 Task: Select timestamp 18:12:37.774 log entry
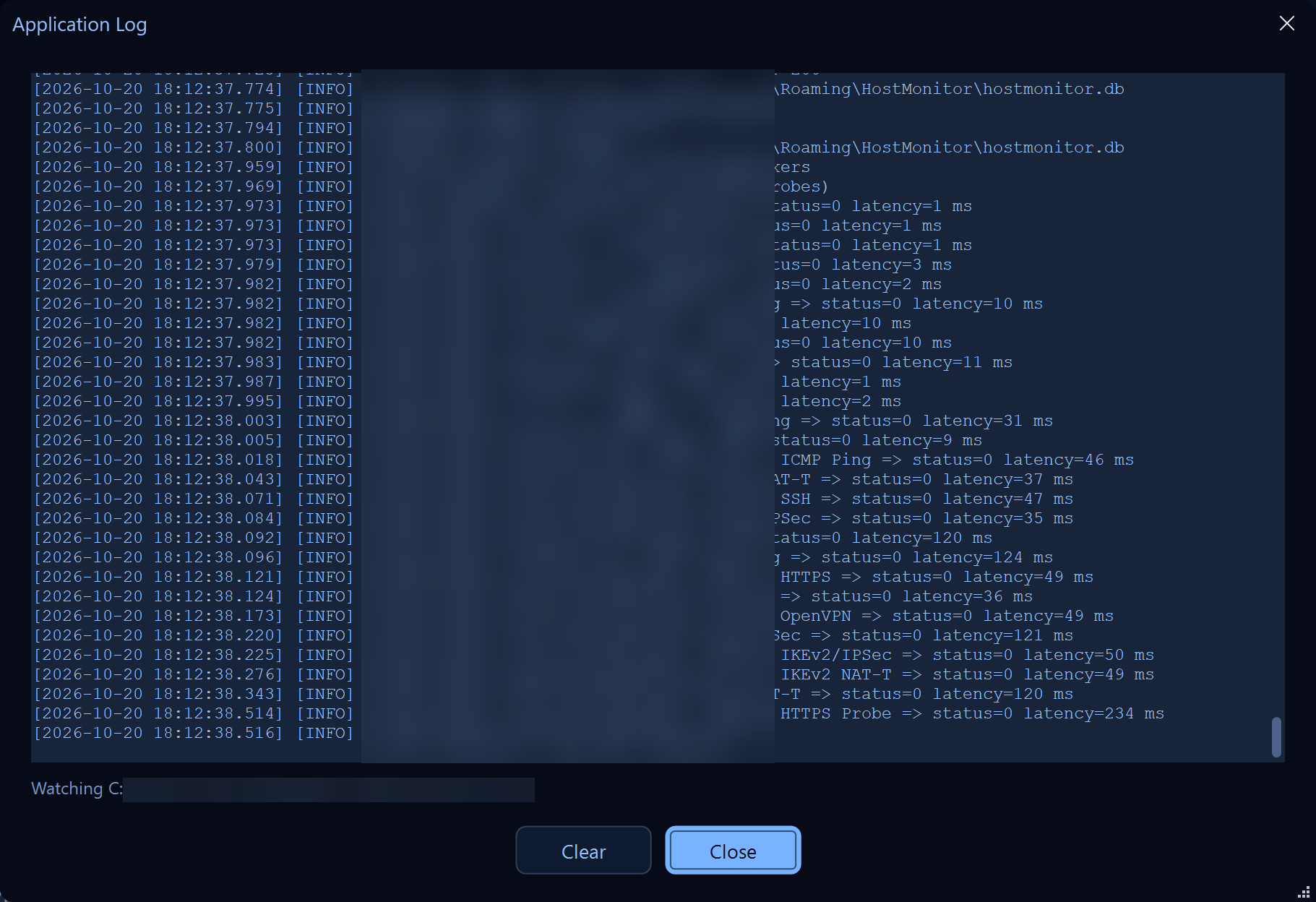point(579,89)
